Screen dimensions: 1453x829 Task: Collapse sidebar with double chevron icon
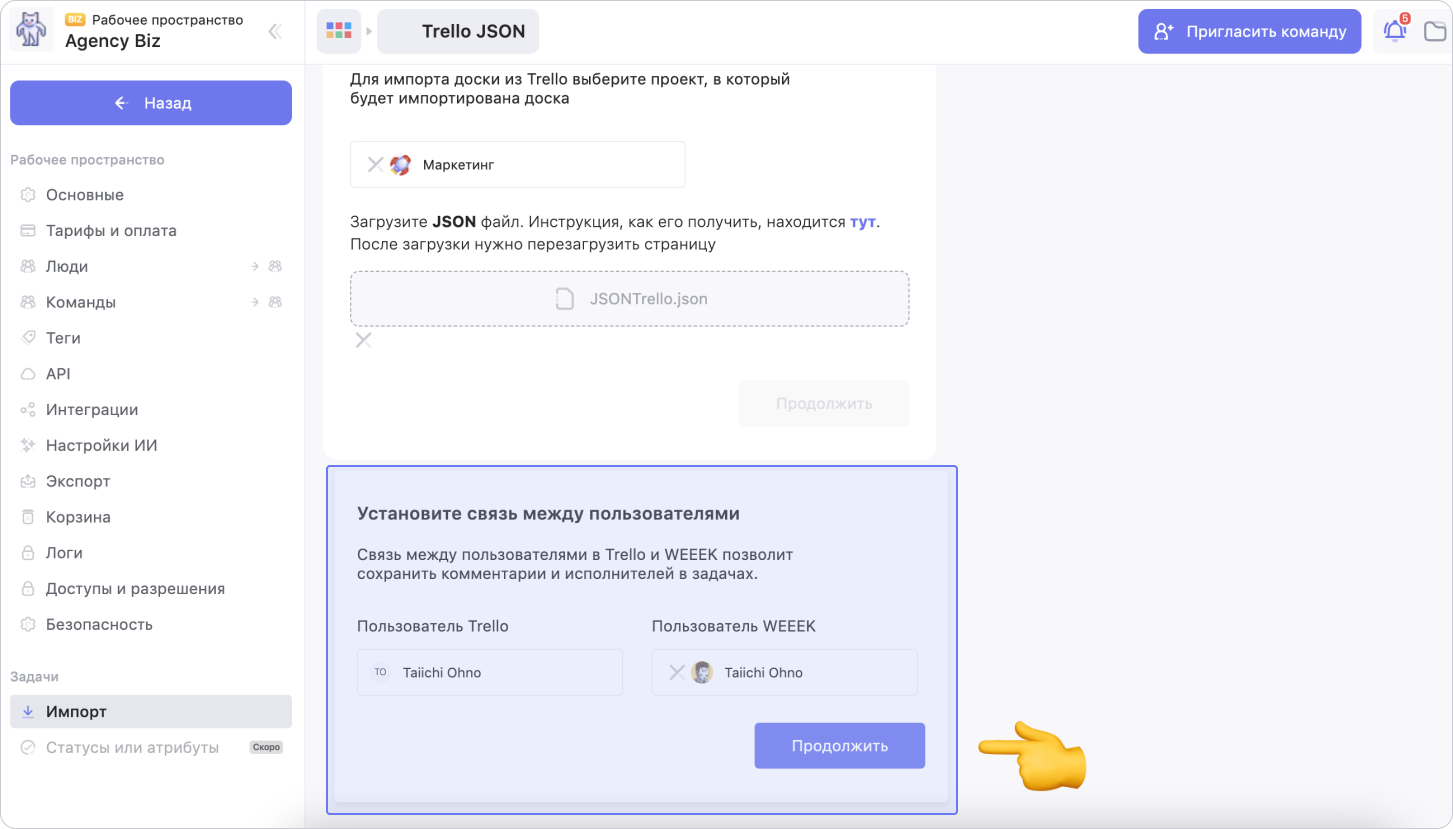click(x=274, y=31)
